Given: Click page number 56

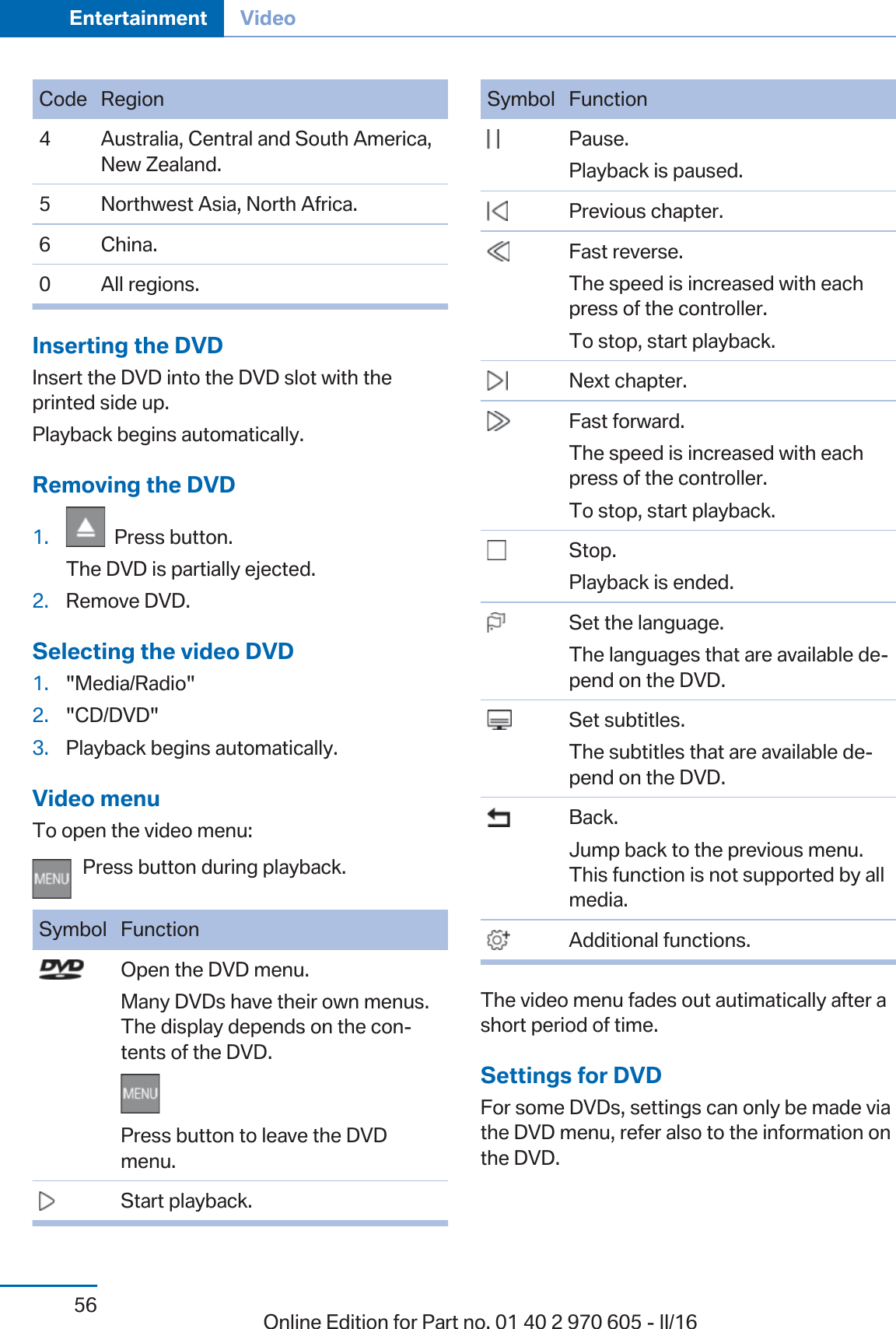Looking at the screenshot, I should coord(86,1305).
